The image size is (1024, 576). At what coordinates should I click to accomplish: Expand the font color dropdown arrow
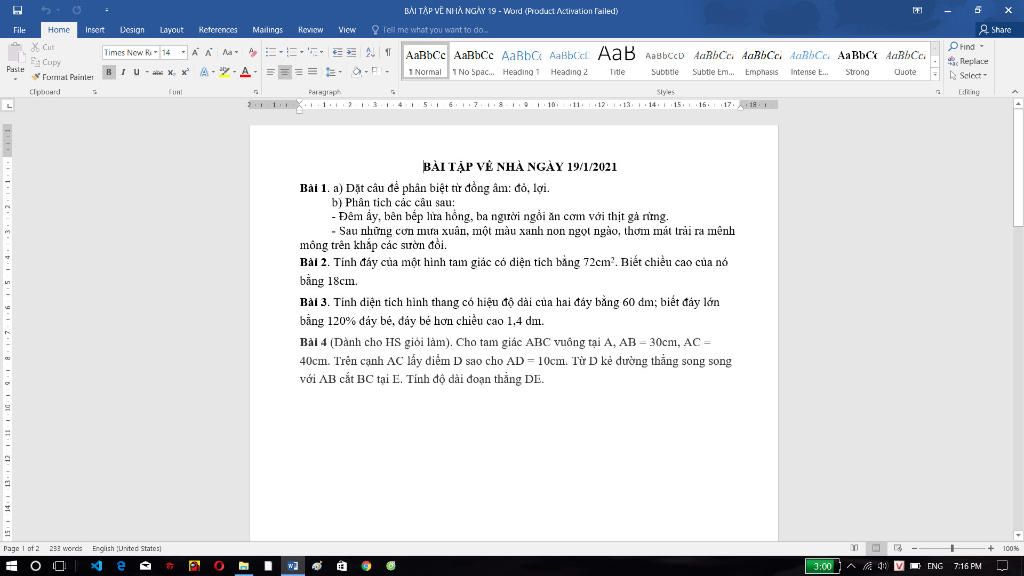[x=255, y=72]
